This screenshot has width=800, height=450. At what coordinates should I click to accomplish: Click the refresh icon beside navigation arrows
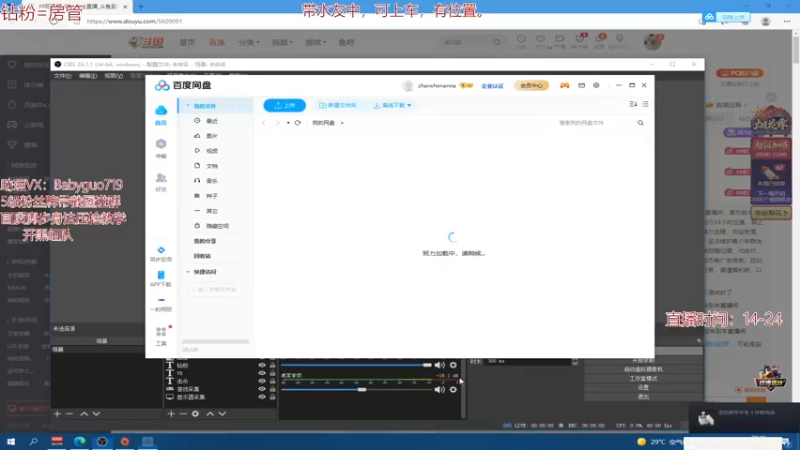[298, 122]
